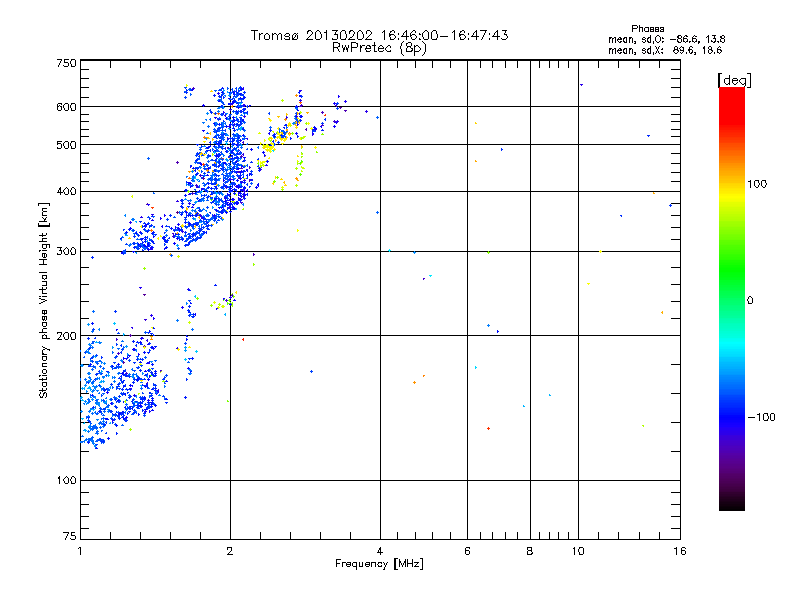The image size is (800, 600).
Task: Click the x-axis label '8'
Action: [x=530, y=551]
